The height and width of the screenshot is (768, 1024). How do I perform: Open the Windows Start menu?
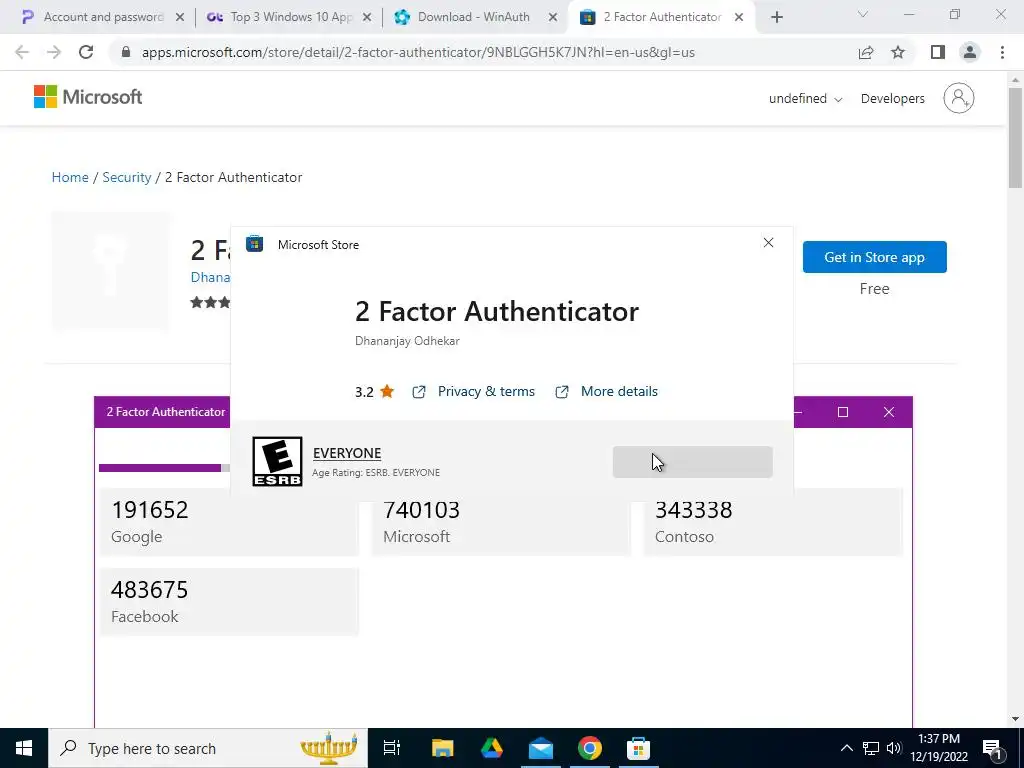tap(24, 748)
